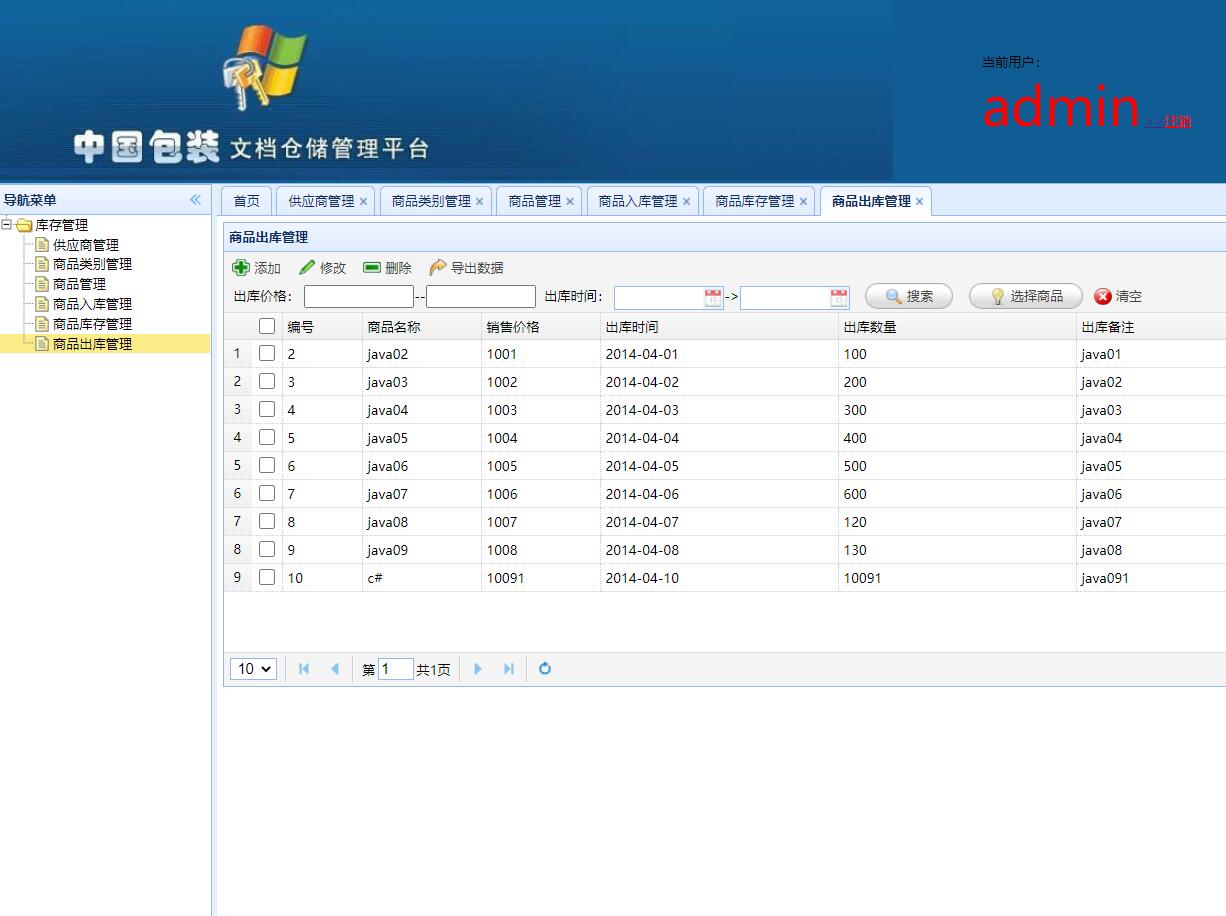Click the refresh icon in pagination bar
Image resolution: width=1226 pixels, height=916 pixels.
pos(544,668)
